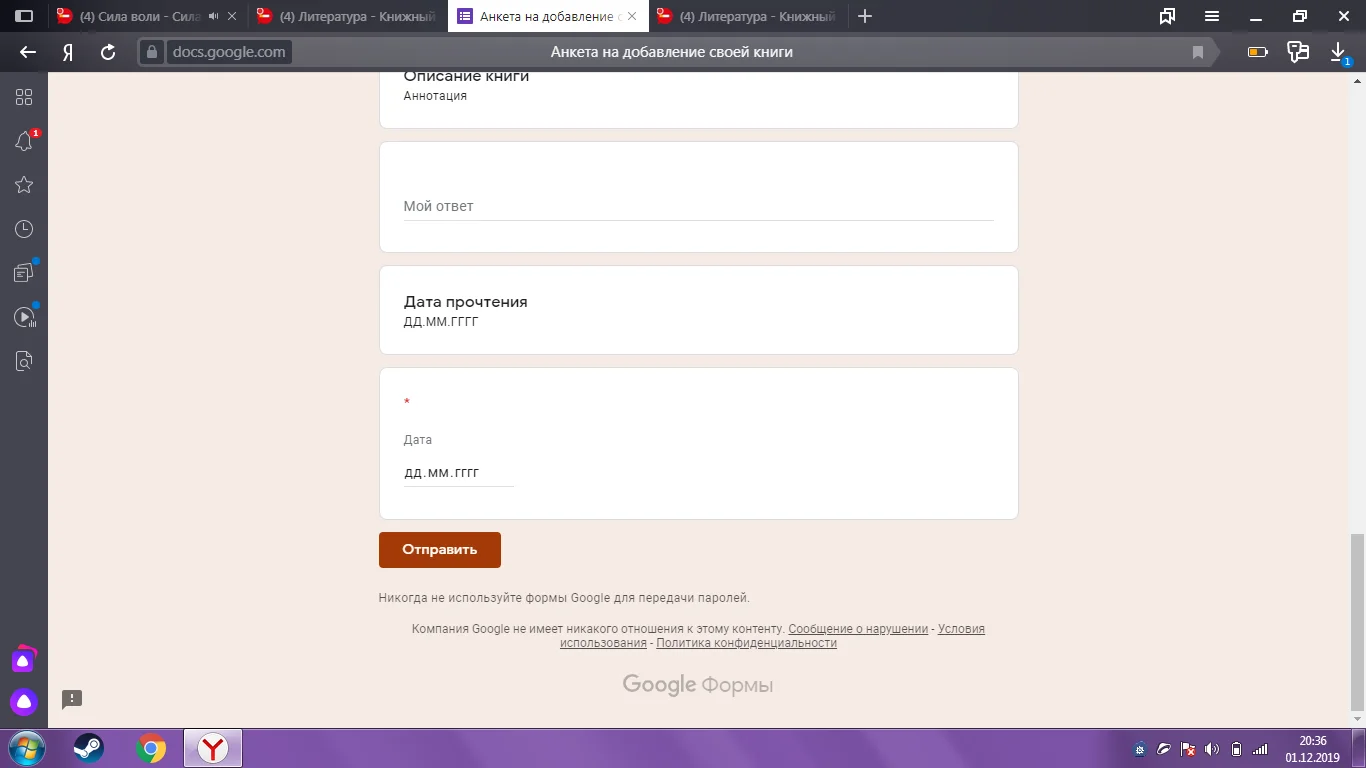
Task: Click the 'Дата прочтения' heading
Action: (x=465, y=302)
